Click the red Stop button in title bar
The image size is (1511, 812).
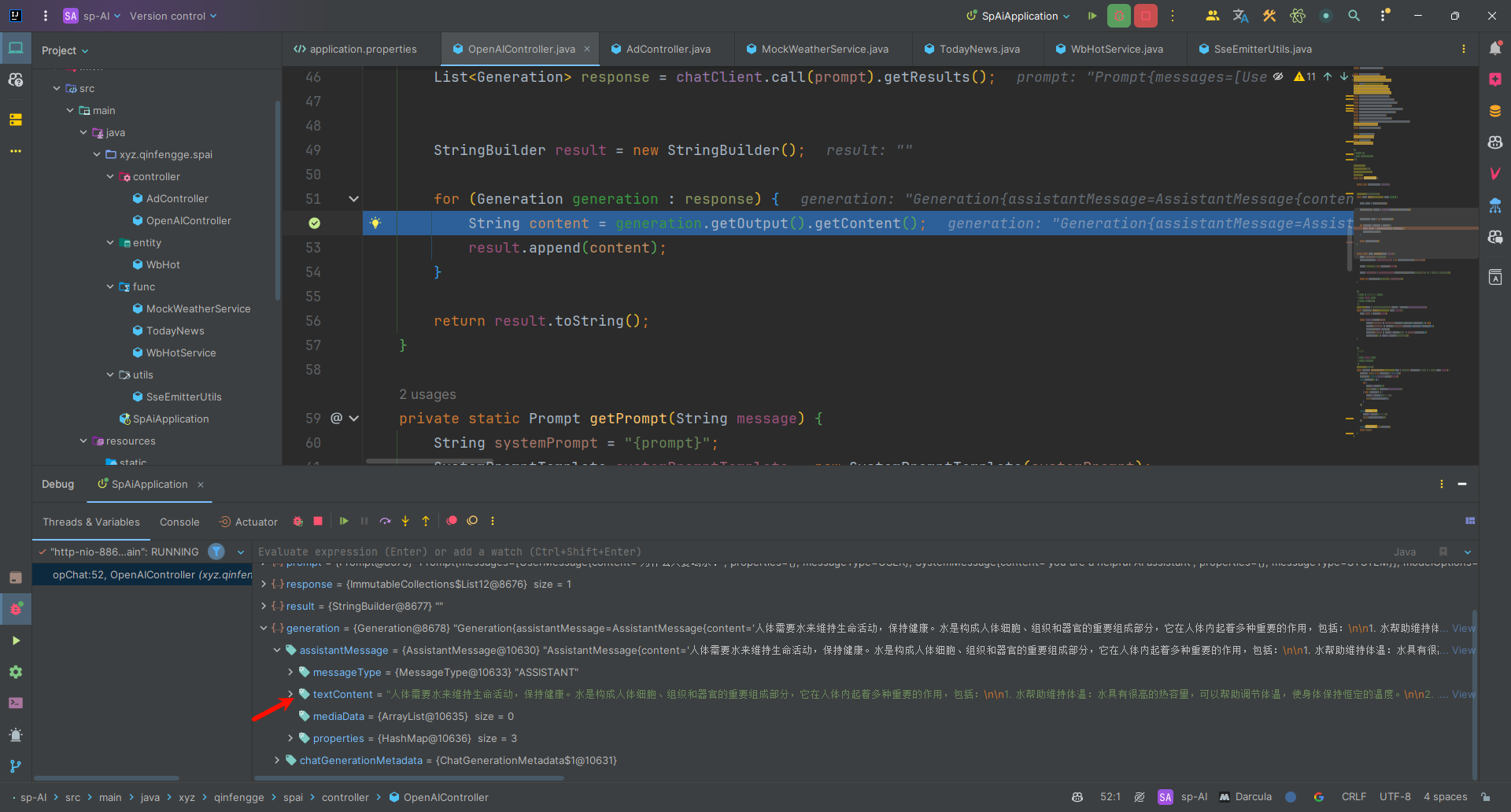click(x=1145, y=16)
